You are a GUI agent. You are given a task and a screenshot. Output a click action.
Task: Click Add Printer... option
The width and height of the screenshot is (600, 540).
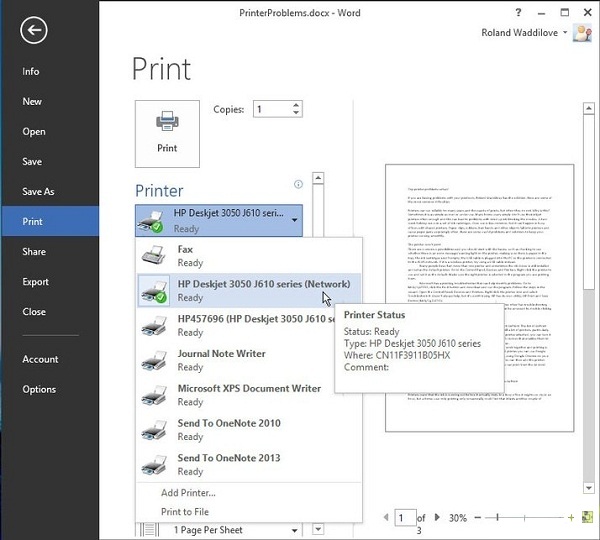click(189, 493)
